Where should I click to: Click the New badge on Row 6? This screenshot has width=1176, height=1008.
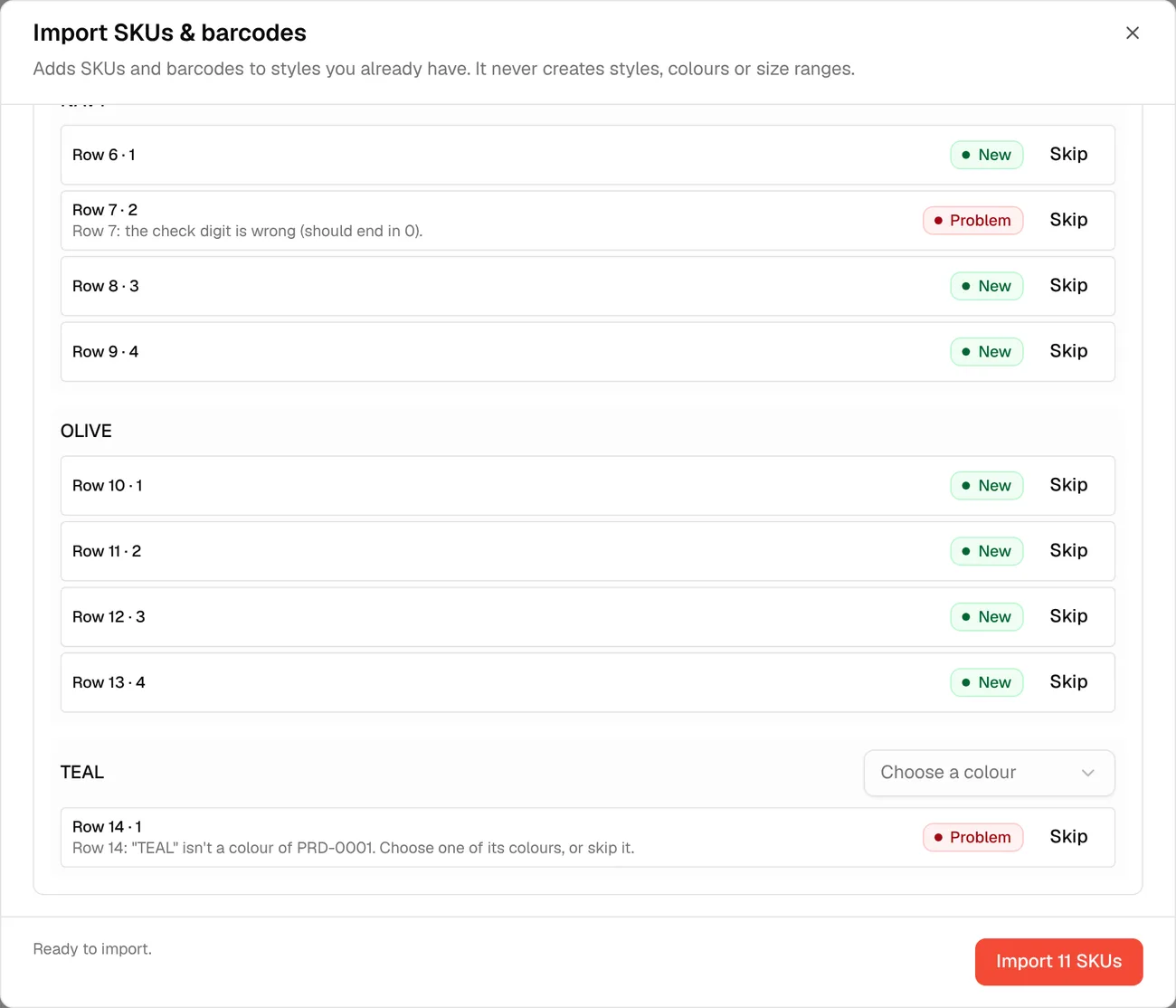point(986,155)
